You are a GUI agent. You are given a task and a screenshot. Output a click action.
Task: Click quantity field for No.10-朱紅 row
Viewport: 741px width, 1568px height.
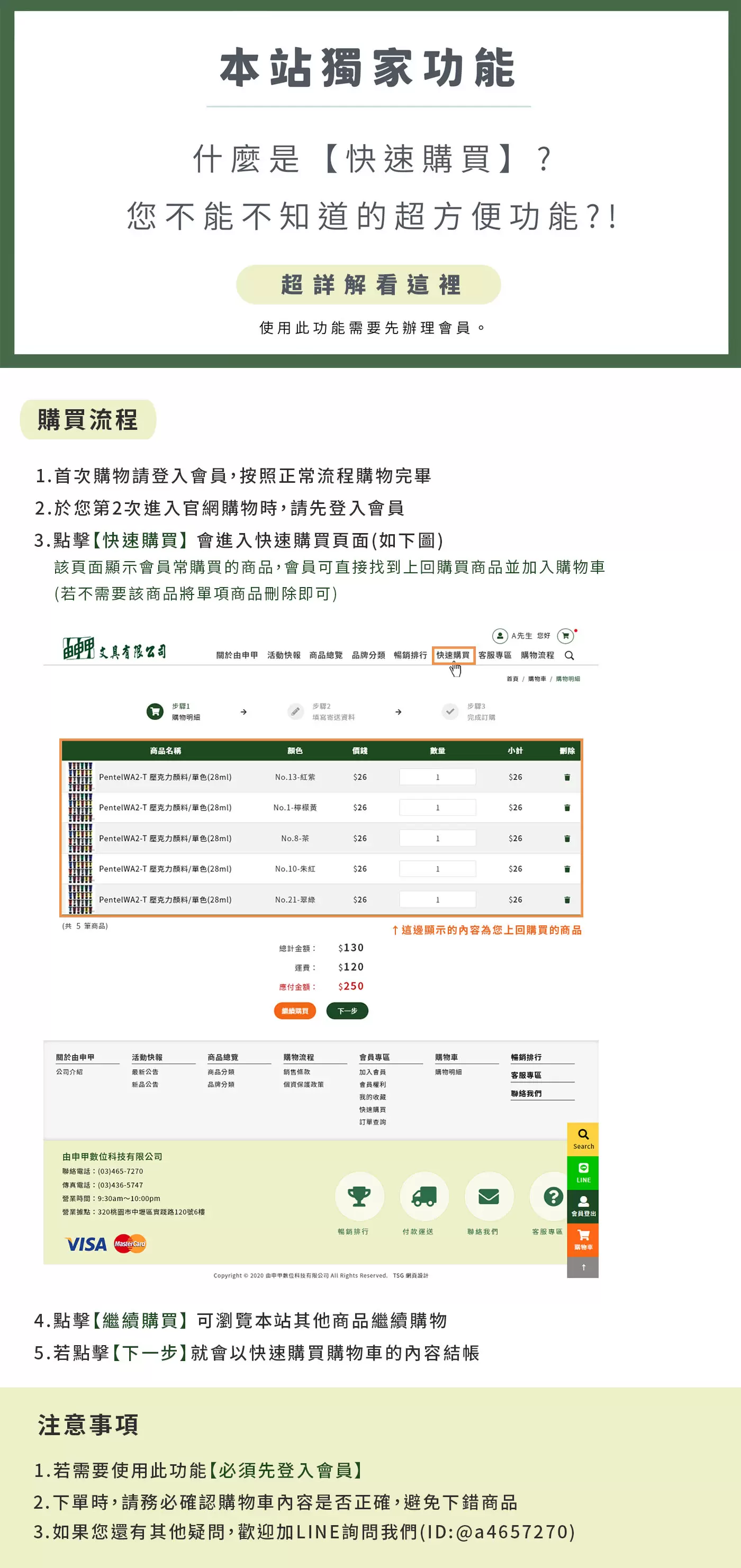click(x=437, y=869)
